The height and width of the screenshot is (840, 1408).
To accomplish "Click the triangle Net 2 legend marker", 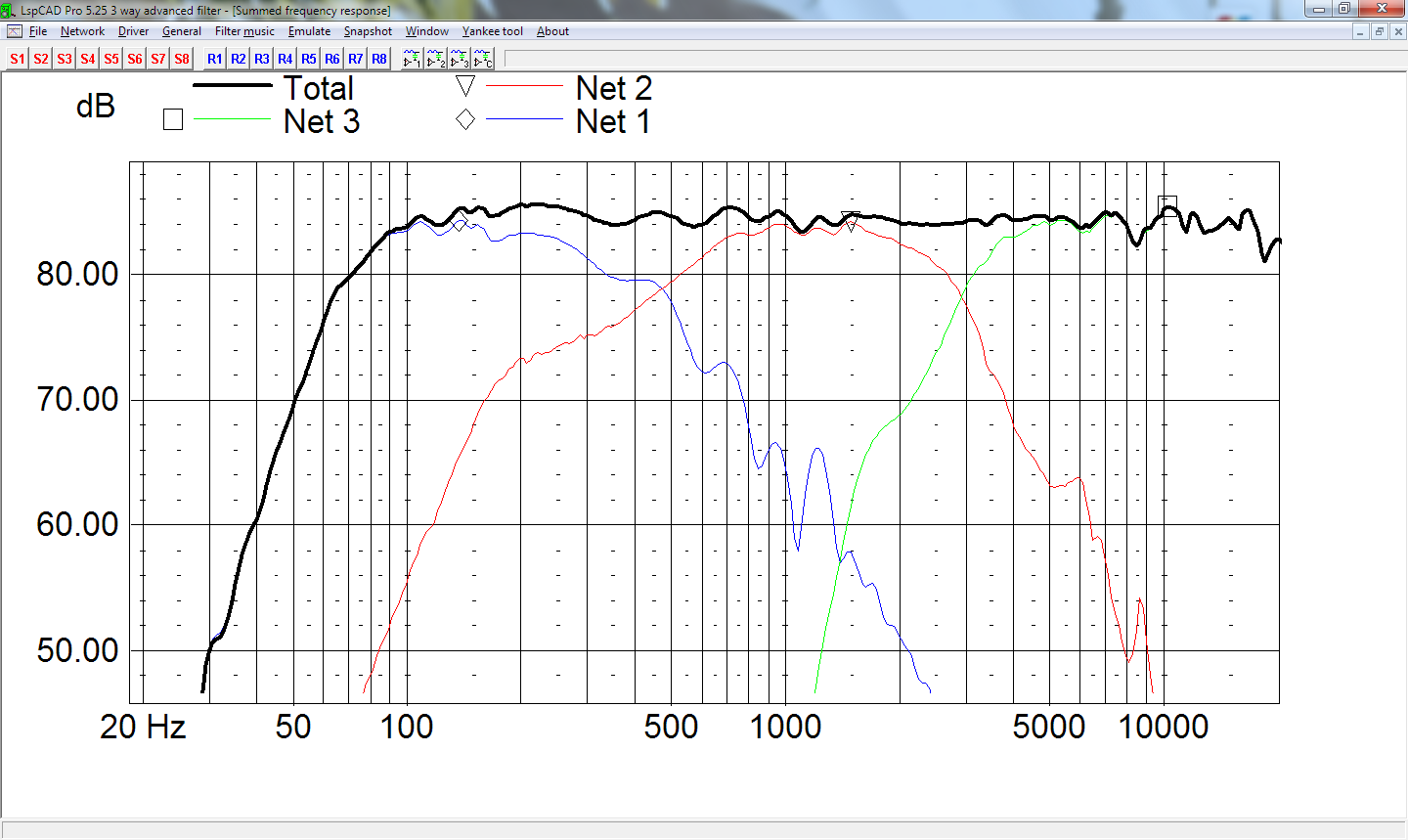I will pos(465,86).
